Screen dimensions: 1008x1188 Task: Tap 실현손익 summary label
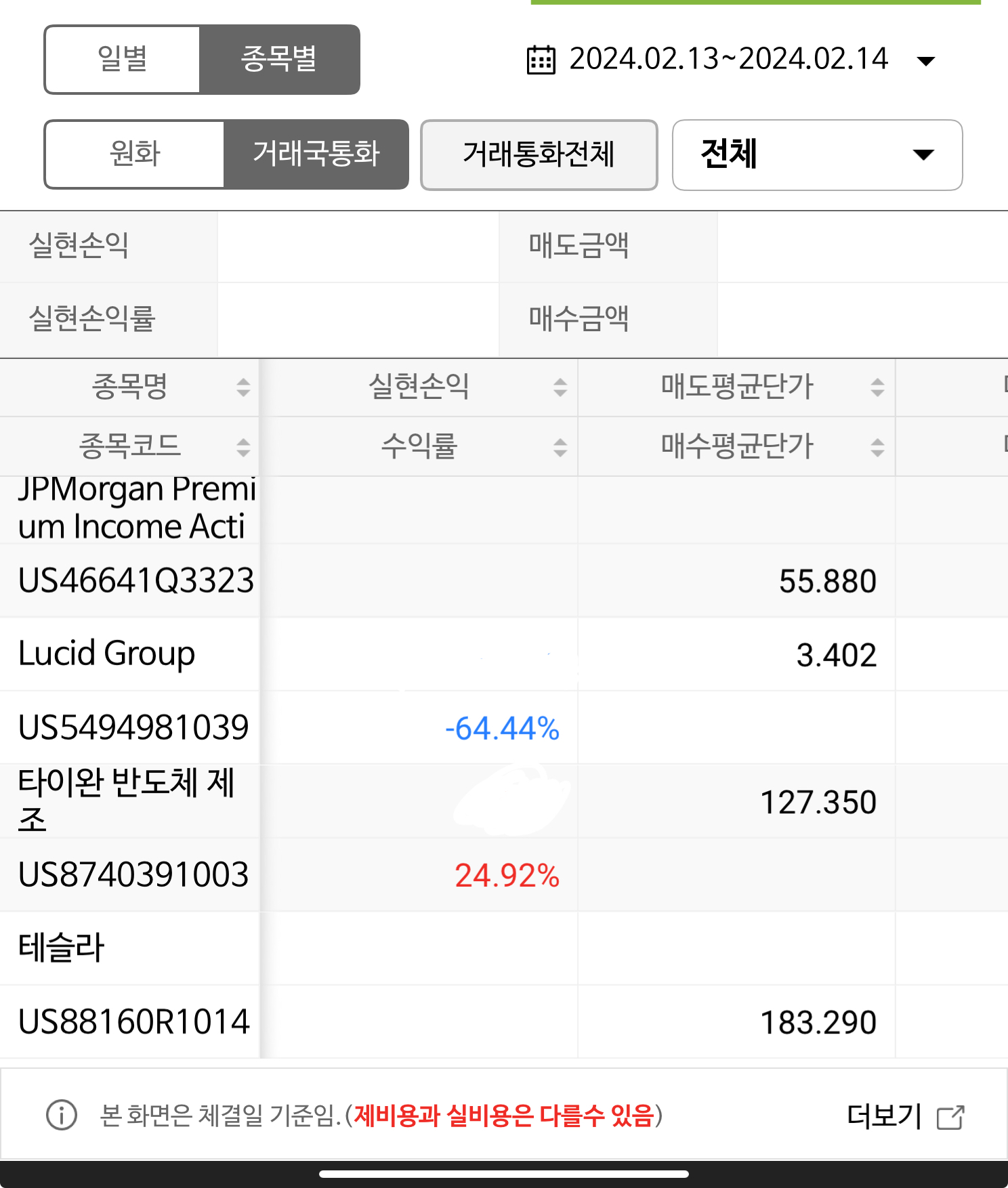coord(79,246)
